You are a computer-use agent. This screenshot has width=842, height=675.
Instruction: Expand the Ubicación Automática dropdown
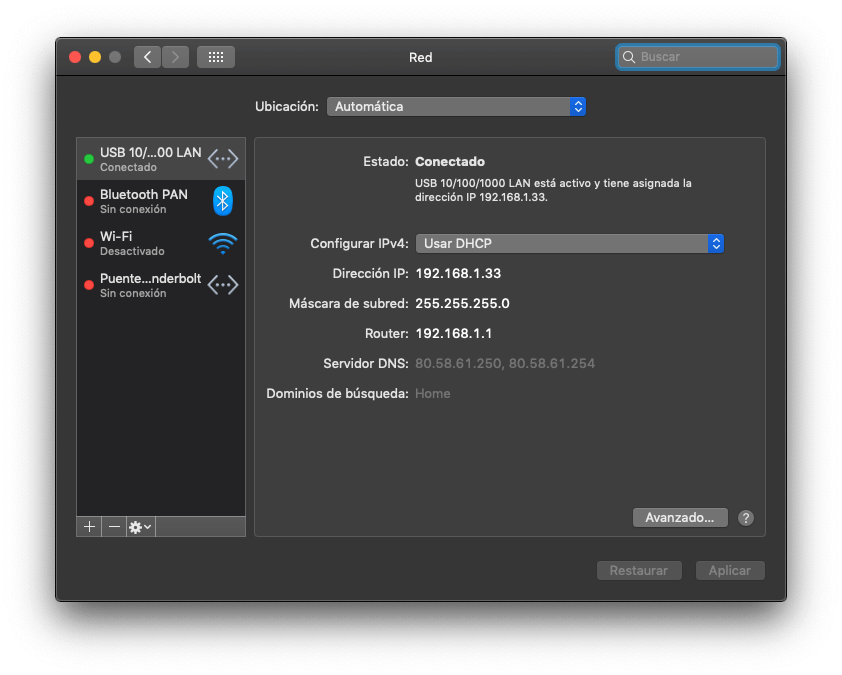tap(456, 106)
